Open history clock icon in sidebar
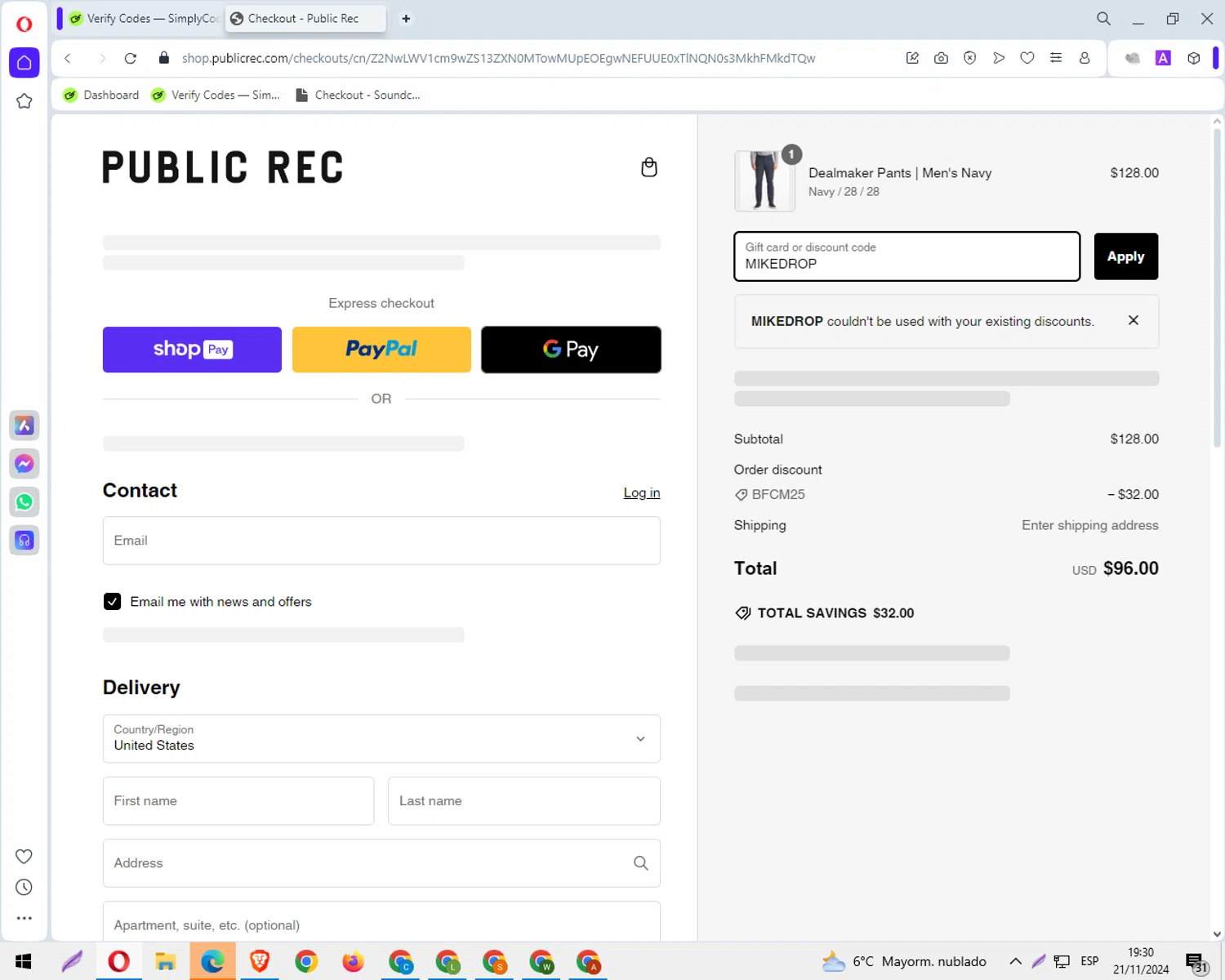1225x980 pixels. [x=24, y=887]
